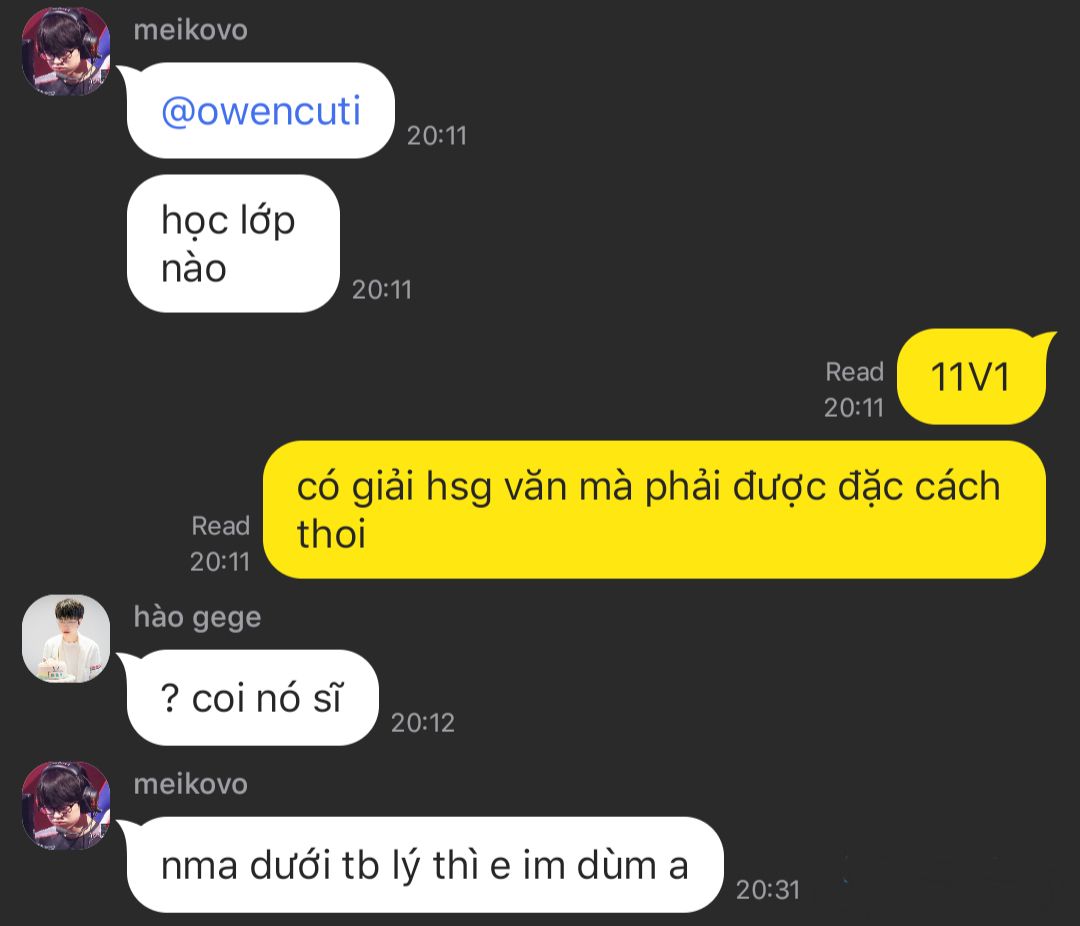The width and height of the screenshot is (1080, 926).
Task: Tap the 20:11 time under Read by 11V1
Action: 854,408
